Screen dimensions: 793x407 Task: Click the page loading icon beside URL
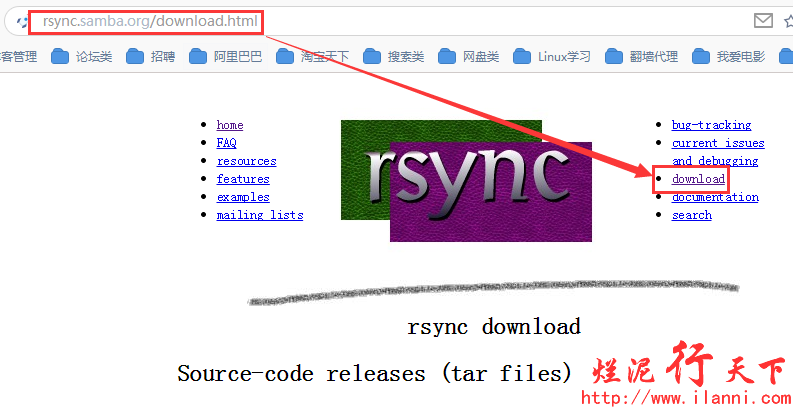point(21,21)
